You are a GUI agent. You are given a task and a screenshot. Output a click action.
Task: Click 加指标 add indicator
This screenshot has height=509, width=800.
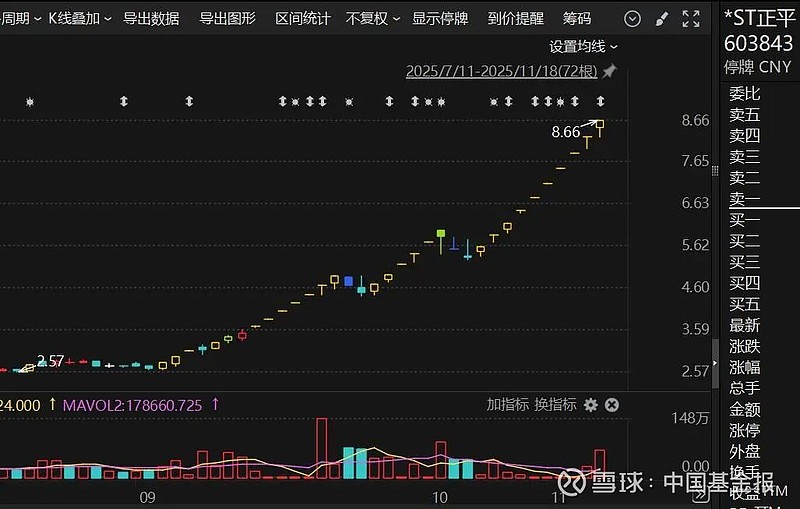[x=508, y=405]
